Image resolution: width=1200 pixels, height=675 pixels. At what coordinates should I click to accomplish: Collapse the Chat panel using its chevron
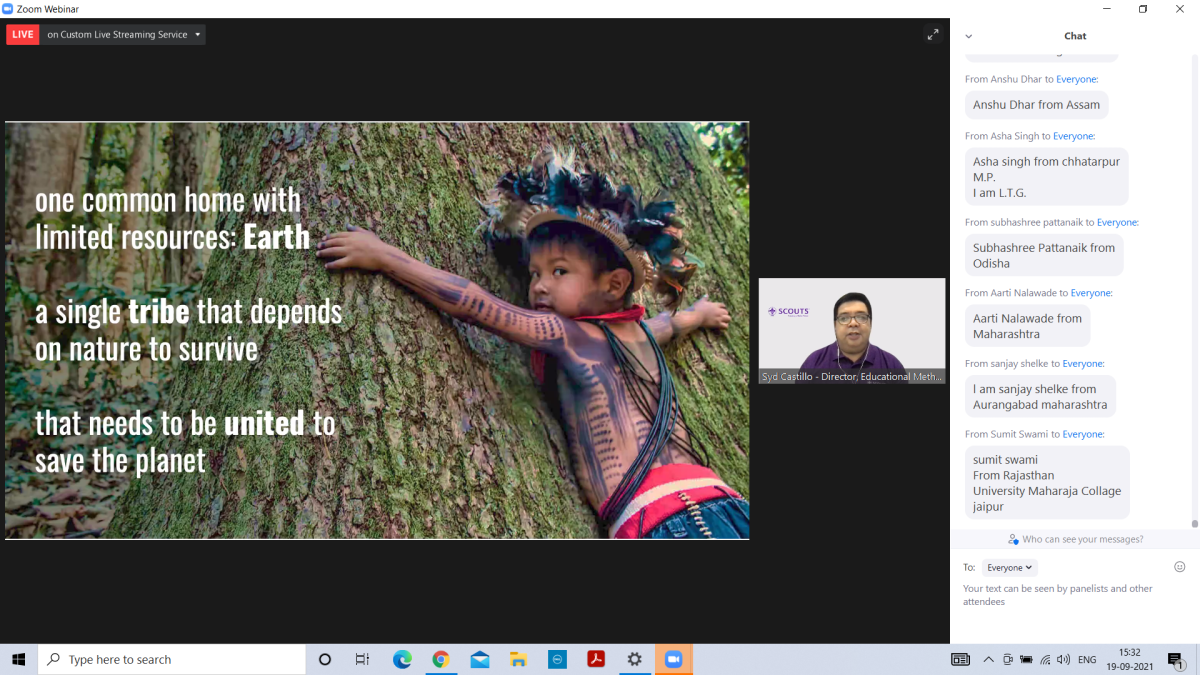click(968, 36)
